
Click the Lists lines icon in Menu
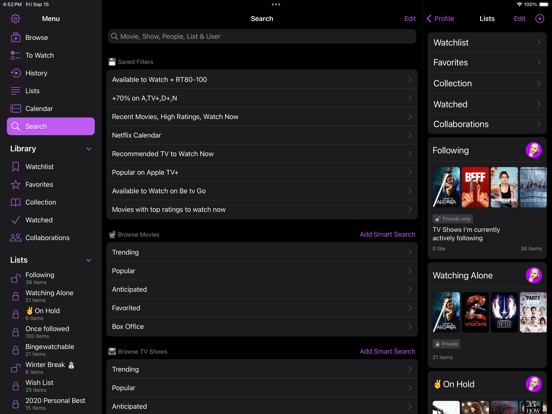(15, 91)
